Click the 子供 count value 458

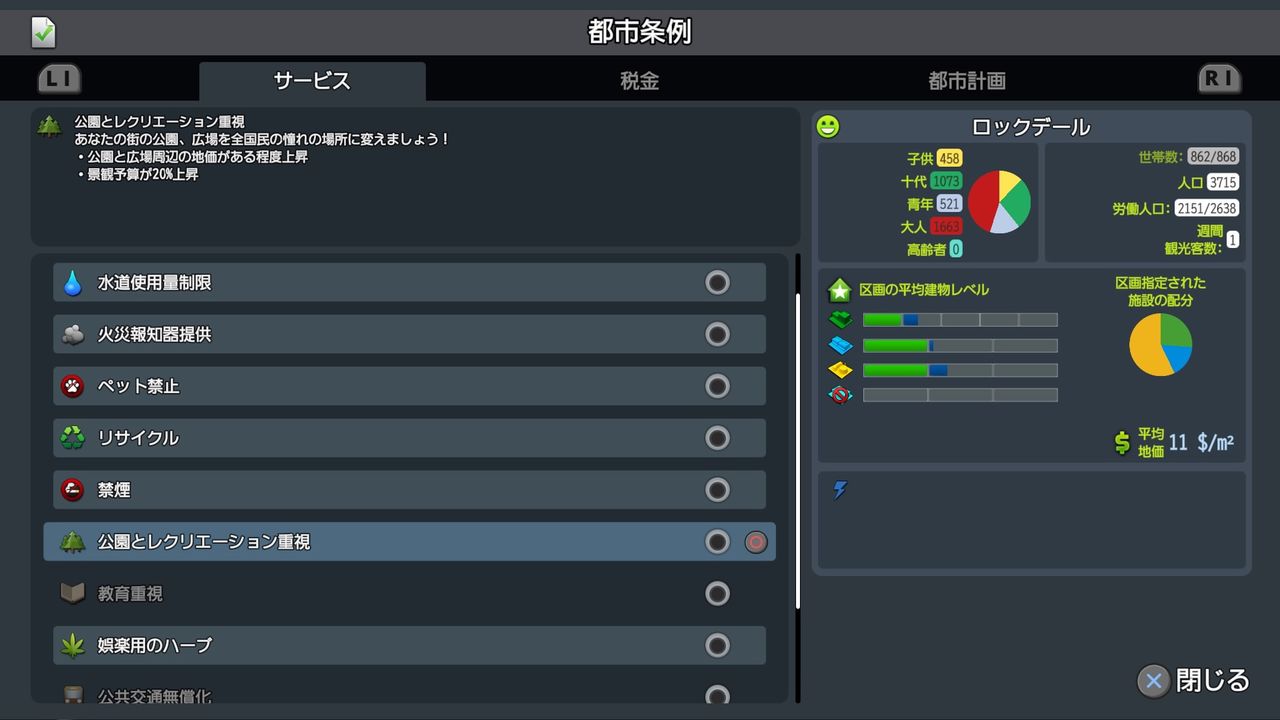point(949,159)
